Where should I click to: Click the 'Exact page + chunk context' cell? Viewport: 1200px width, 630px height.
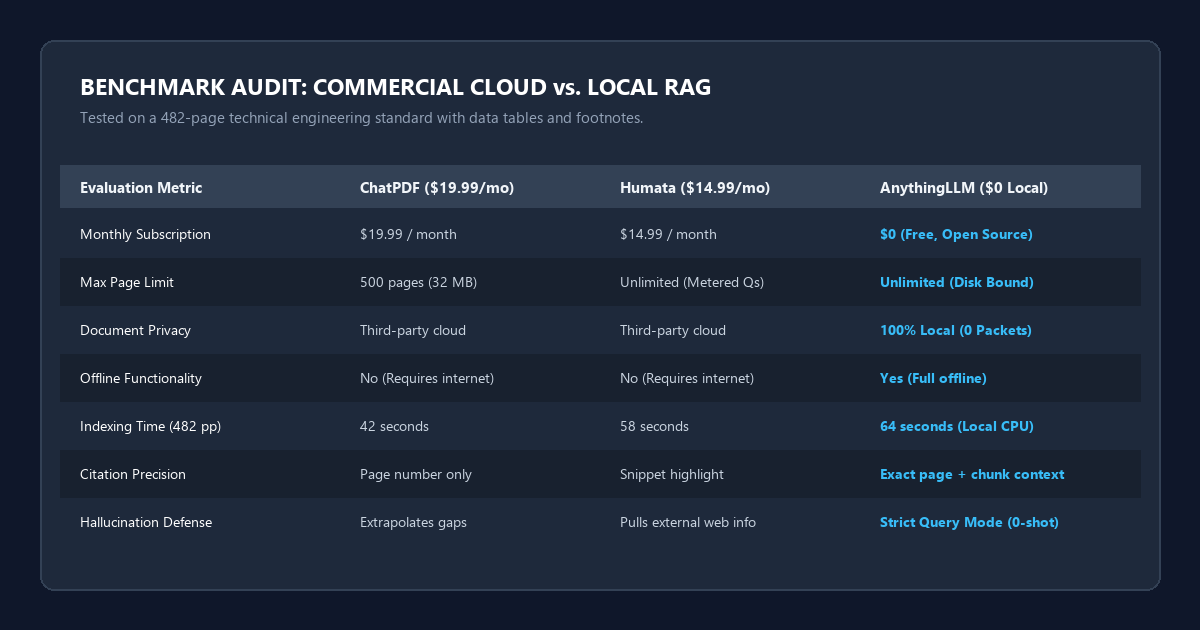click(972, 474)
